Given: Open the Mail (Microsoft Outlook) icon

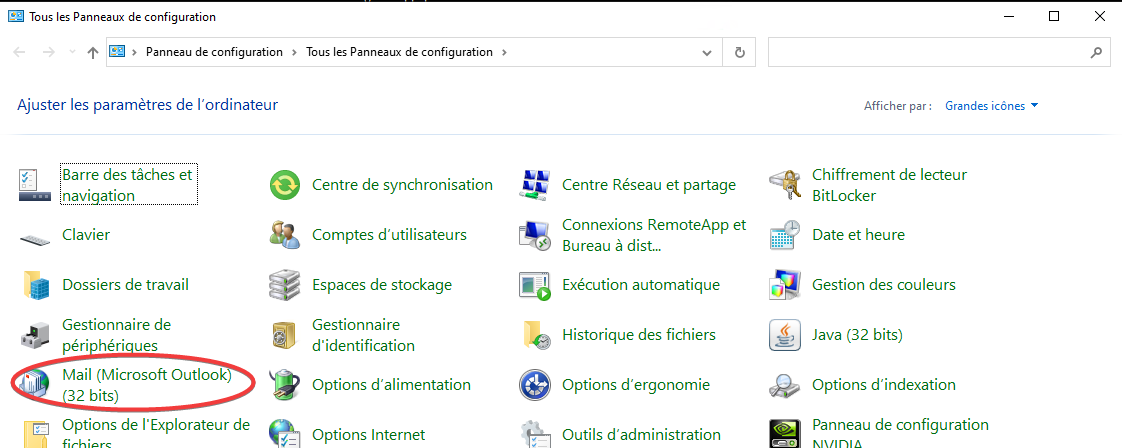Looking at the screenshot, I should (x=36, y=385).
